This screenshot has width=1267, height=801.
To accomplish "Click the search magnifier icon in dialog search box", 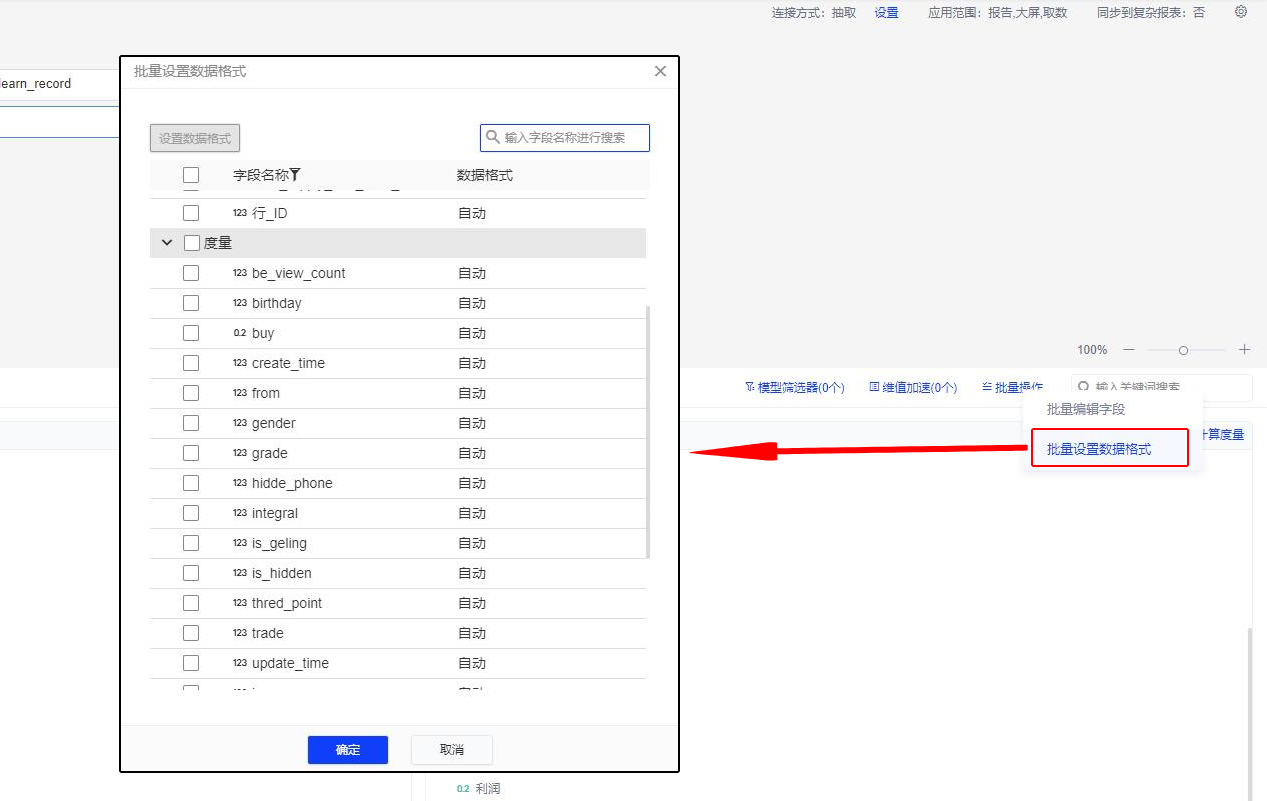I will (492, 137).
